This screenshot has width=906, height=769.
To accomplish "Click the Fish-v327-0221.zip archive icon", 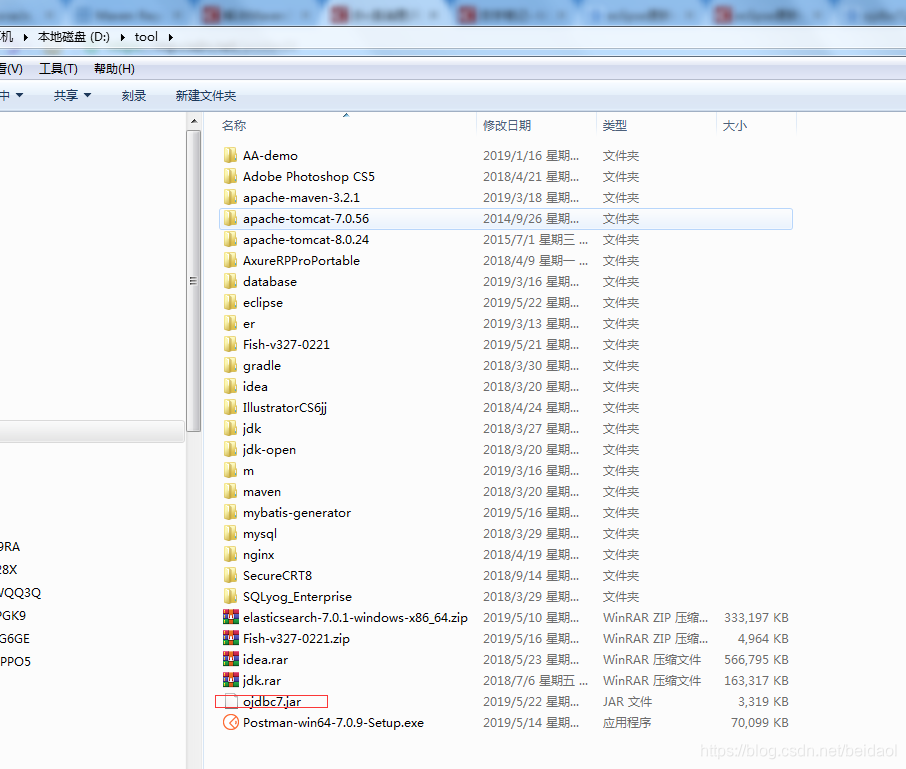I will (x=231, y=638).
